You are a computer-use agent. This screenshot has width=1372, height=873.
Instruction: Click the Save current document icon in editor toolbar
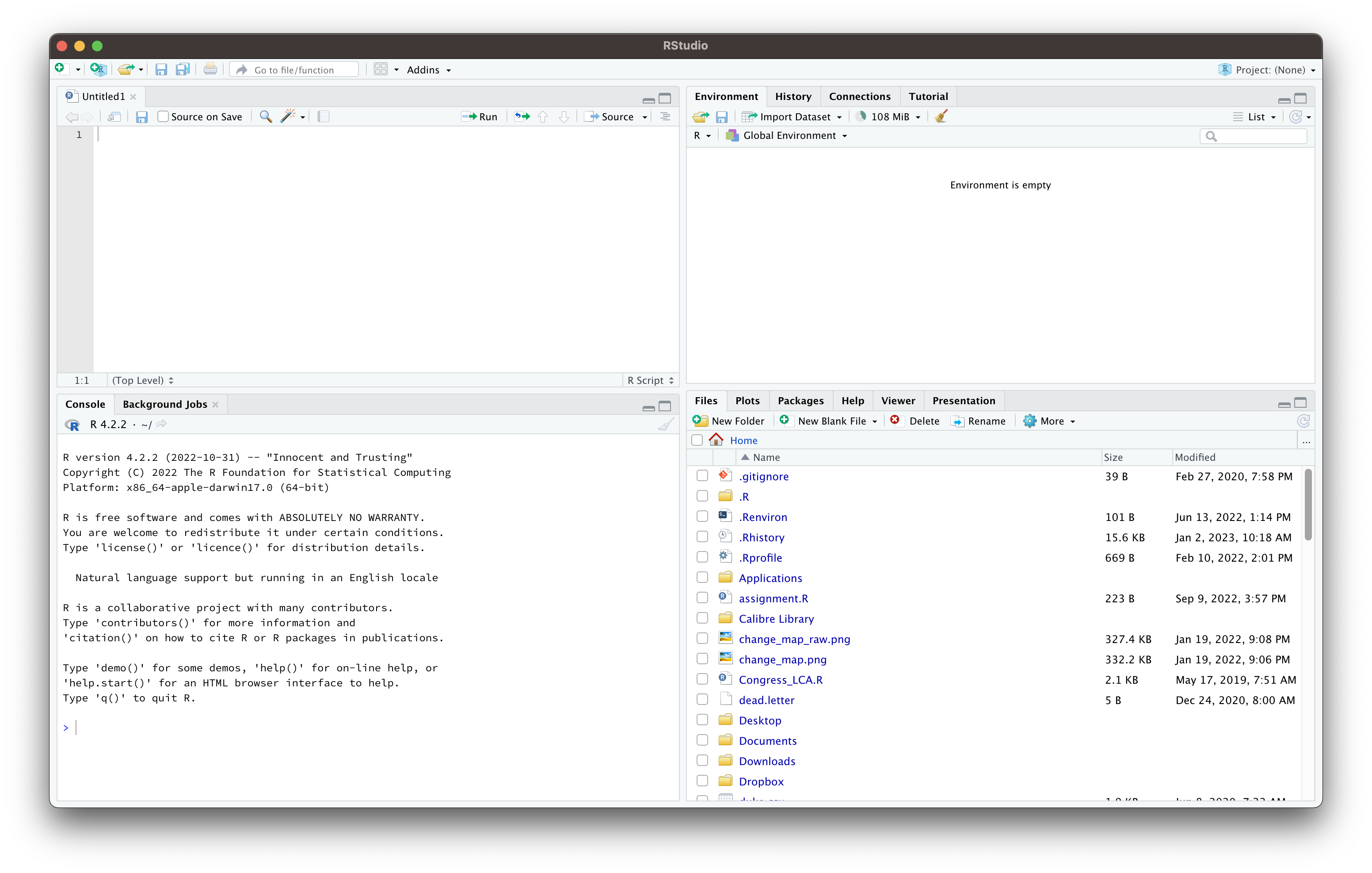[x=142, y=117]
